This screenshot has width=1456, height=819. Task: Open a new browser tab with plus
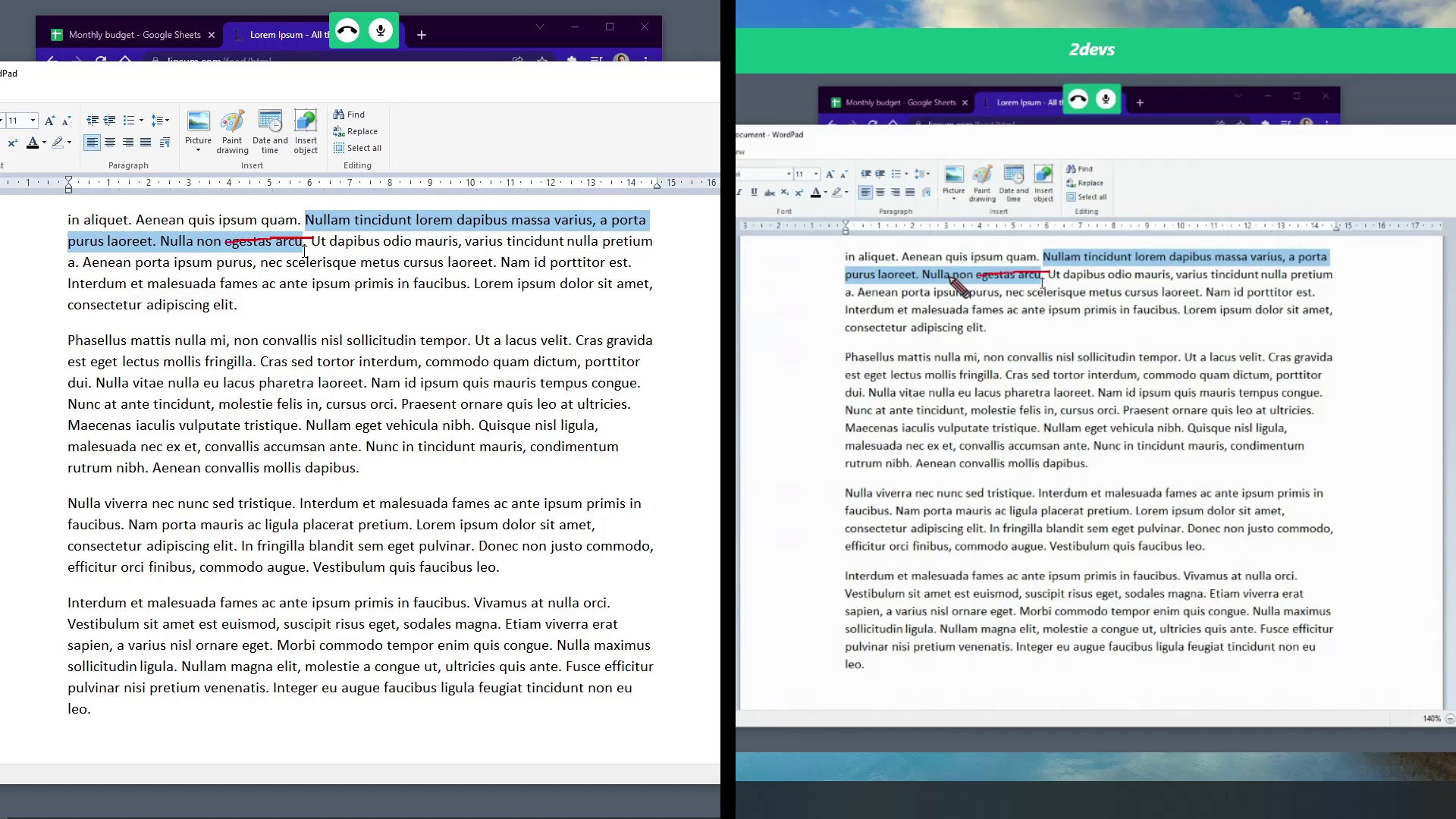pos(422,35)
